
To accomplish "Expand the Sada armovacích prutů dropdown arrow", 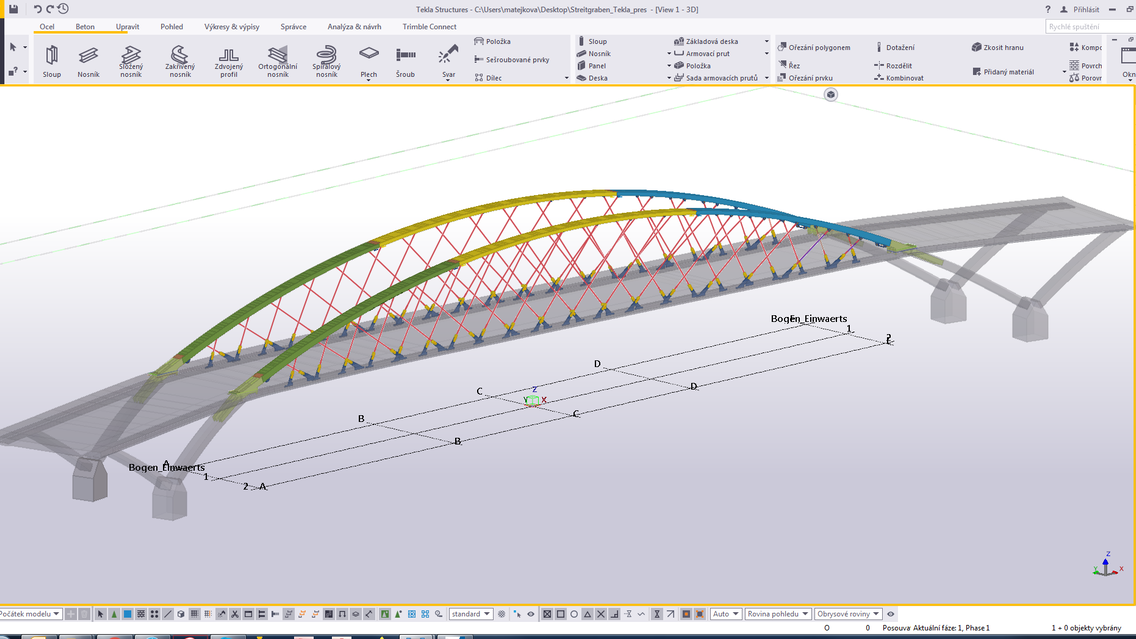I will [x=767, y=78].
